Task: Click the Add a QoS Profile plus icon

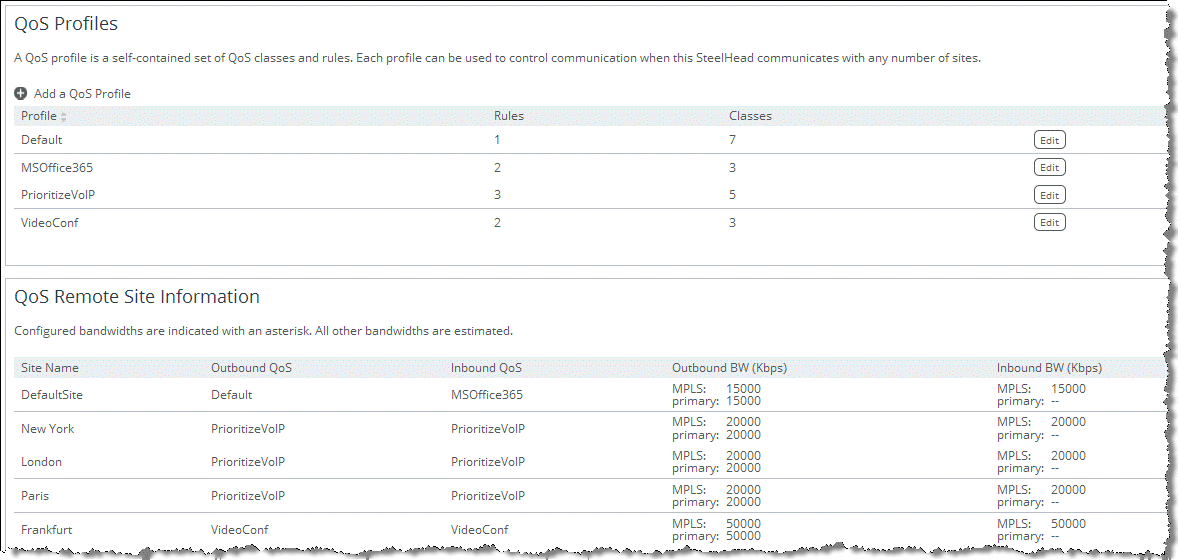Action: pos(21,93)
